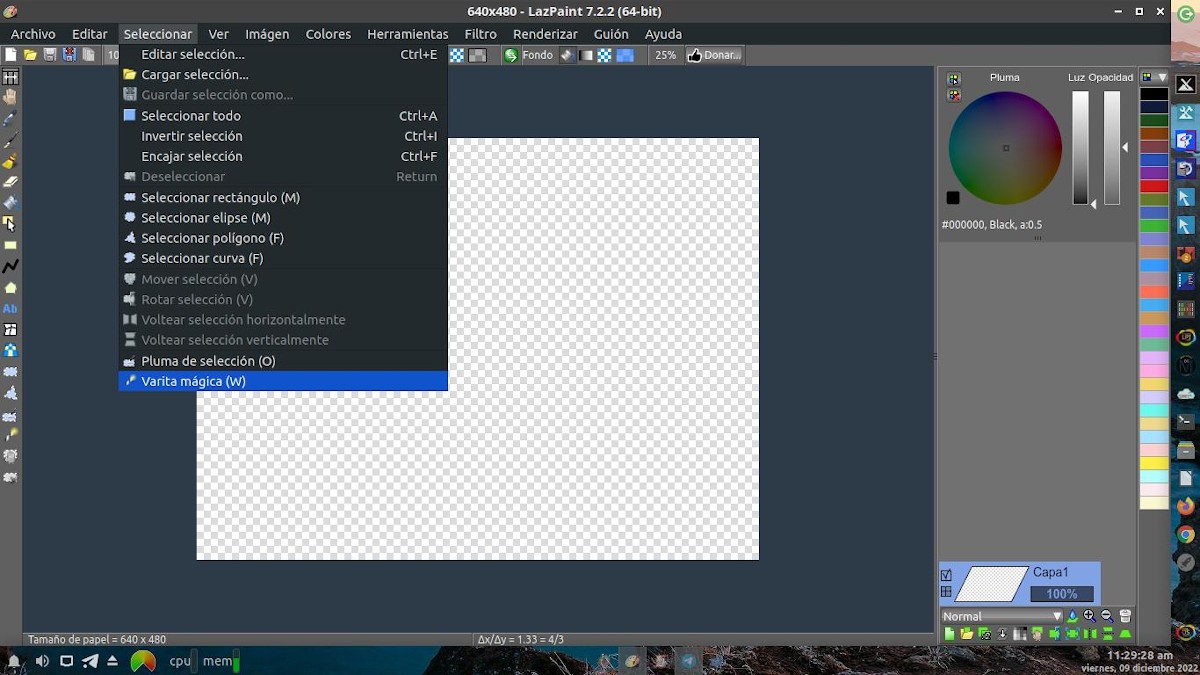Select the black polyline tool
Image resolution: width=1200 pixels, height=675 pixels.
click(11, 266)
